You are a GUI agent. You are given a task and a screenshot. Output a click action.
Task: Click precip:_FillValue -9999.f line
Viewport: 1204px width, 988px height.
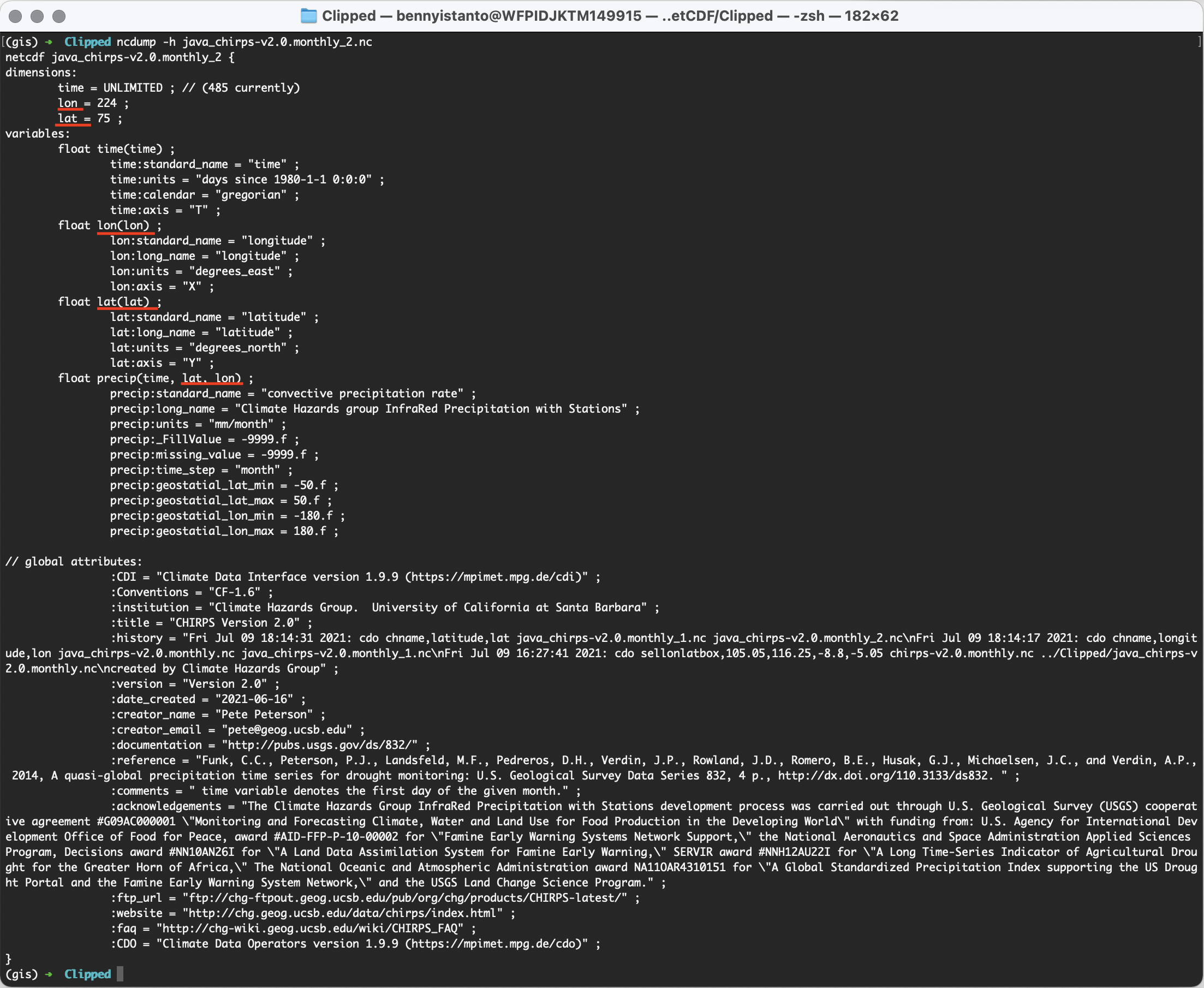(205, 439)
